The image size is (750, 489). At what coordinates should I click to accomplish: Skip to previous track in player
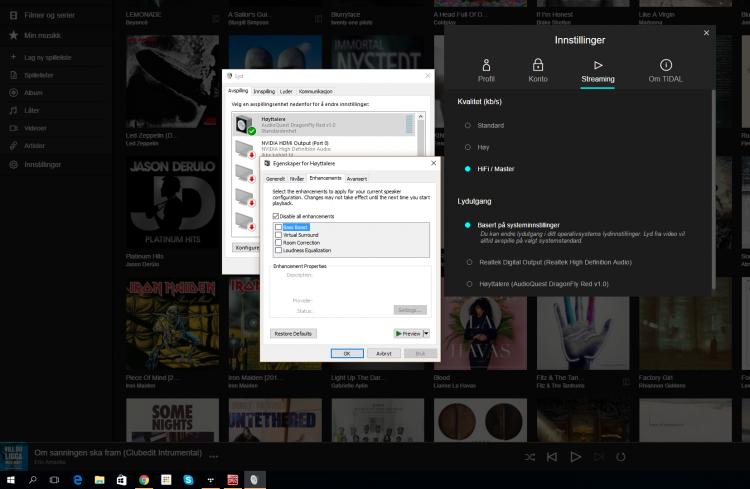pyautogui.click(x=552, y=457)
